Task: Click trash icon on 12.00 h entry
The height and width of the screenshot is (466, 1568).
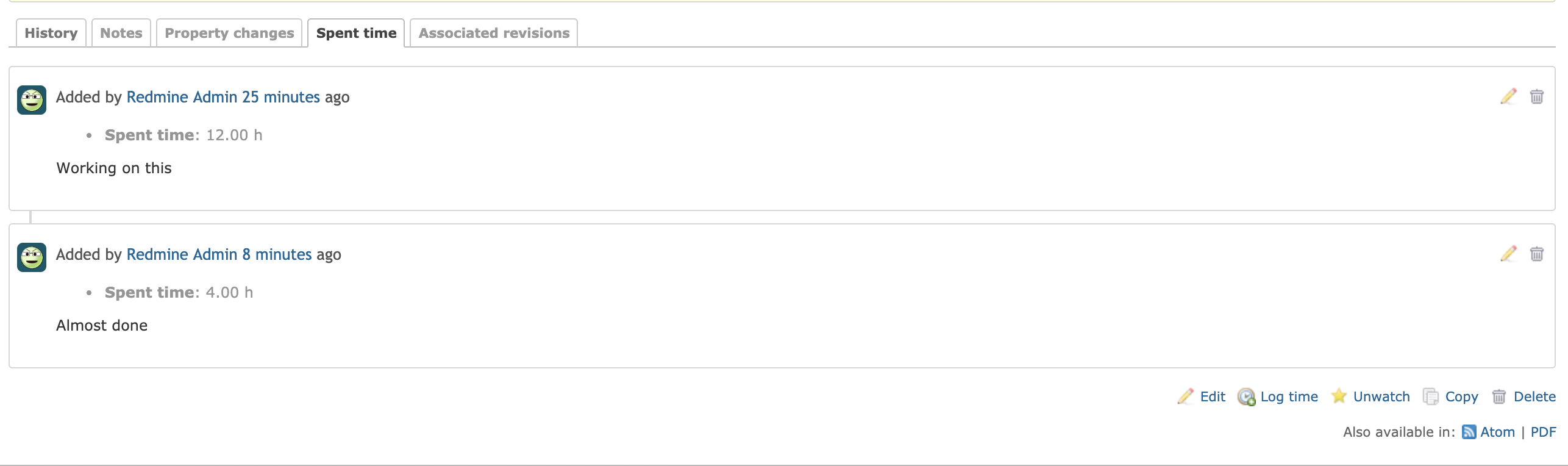Action: coord(1536,96)
